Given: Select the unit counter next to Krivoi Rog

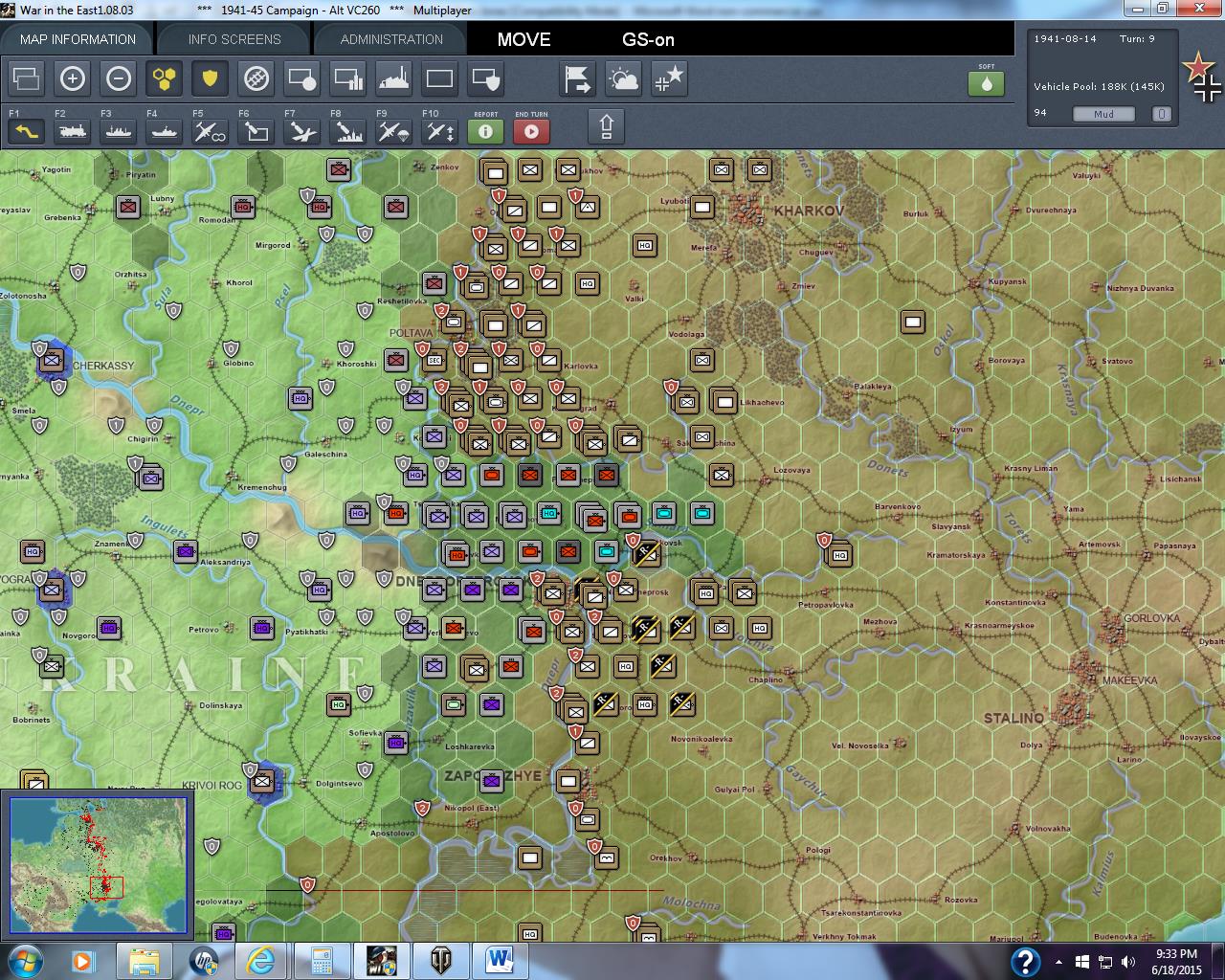Looking at the screenshot, I should 262,782.
